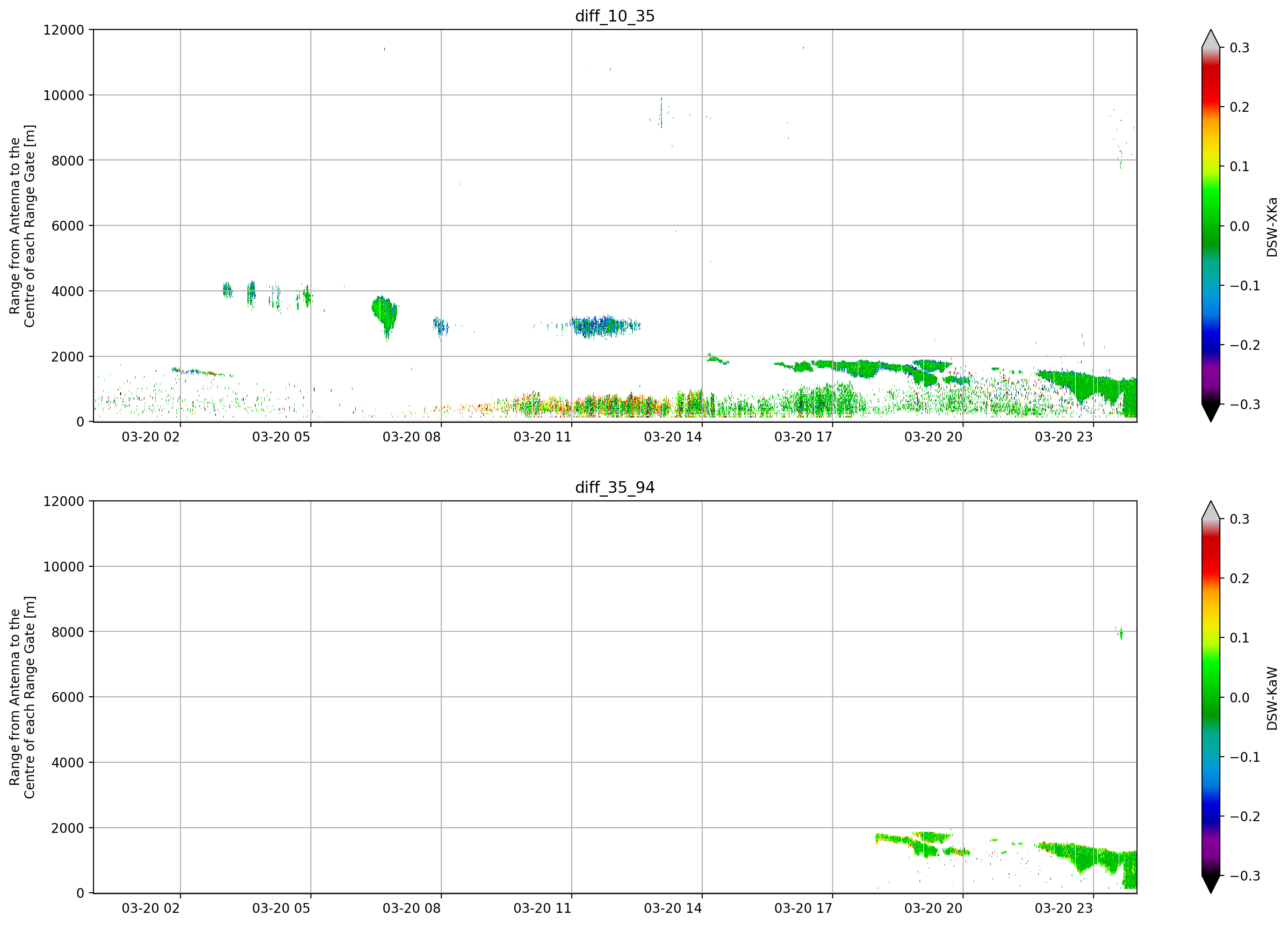This screenshot has height=925, width=1288.
Task: Click the 12000 y-tick in diff_35_94 plot
Action: (x=64, y=502)
